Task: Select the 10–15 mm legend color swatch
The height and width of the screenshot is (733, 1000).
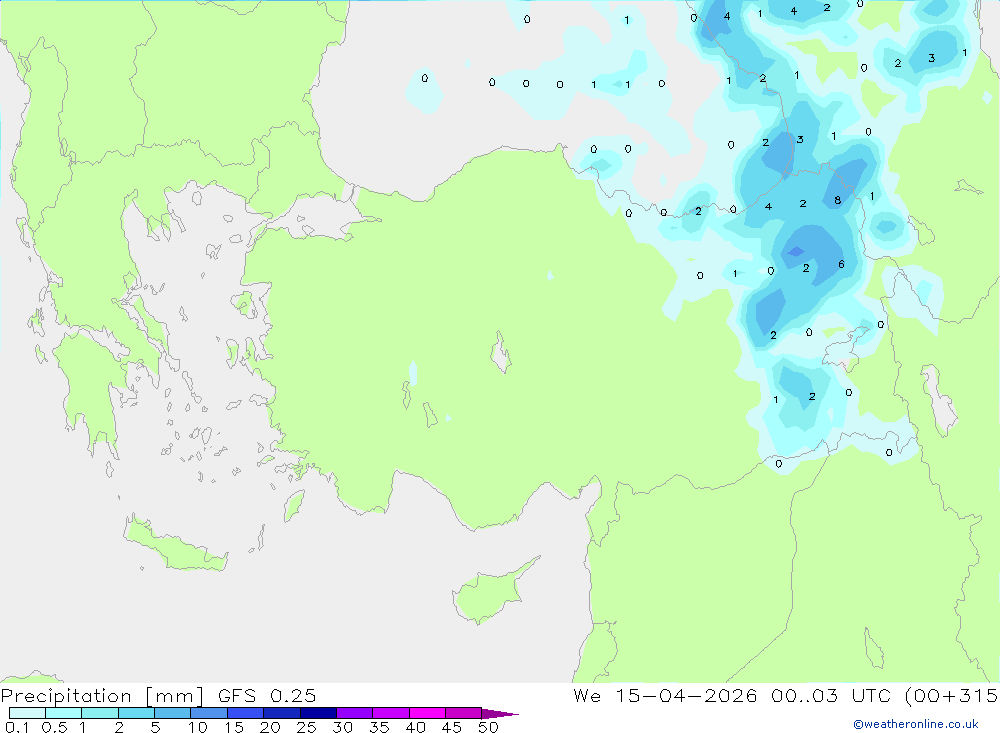Action: tap(209, 713)
